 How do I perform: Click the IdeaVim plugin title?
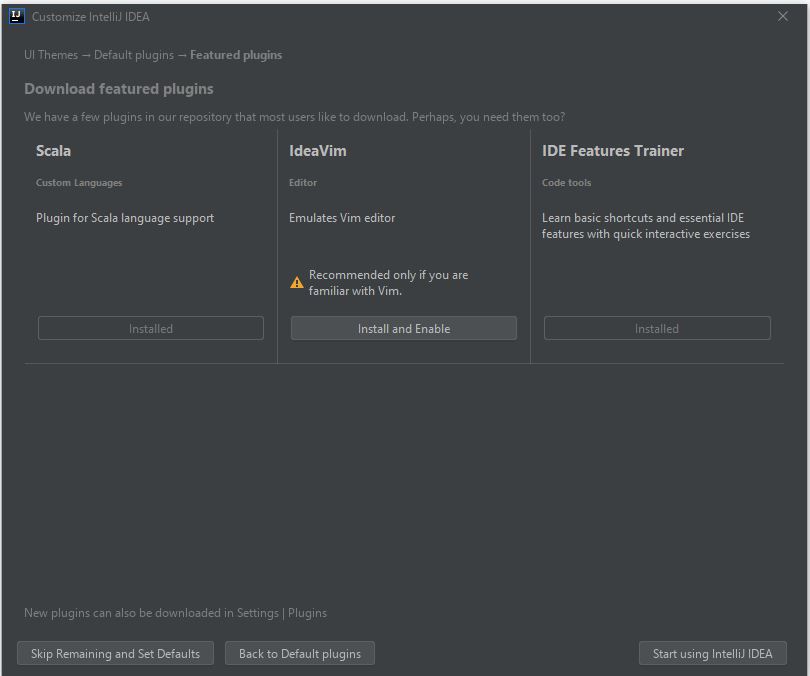click(318, 151)
